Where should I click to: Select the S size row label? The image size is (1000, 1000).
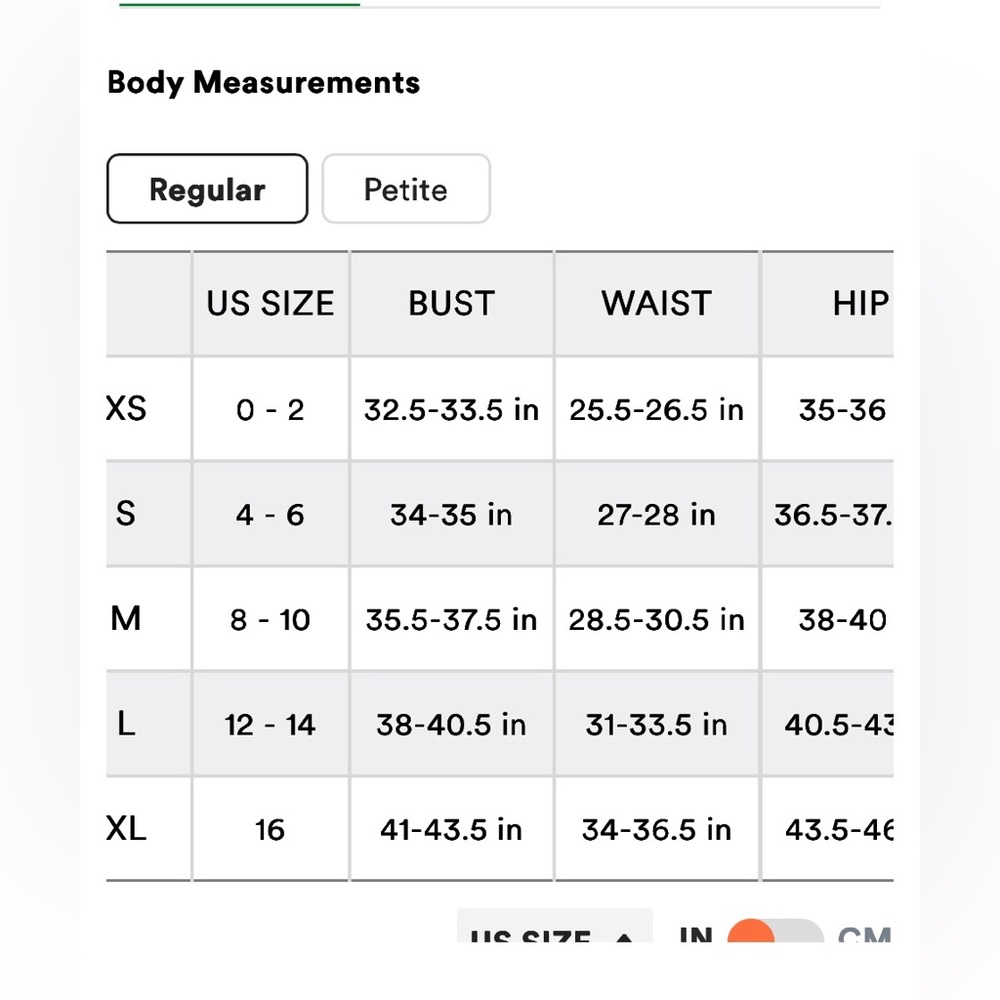pyautogui.click(x=126, y=513)
